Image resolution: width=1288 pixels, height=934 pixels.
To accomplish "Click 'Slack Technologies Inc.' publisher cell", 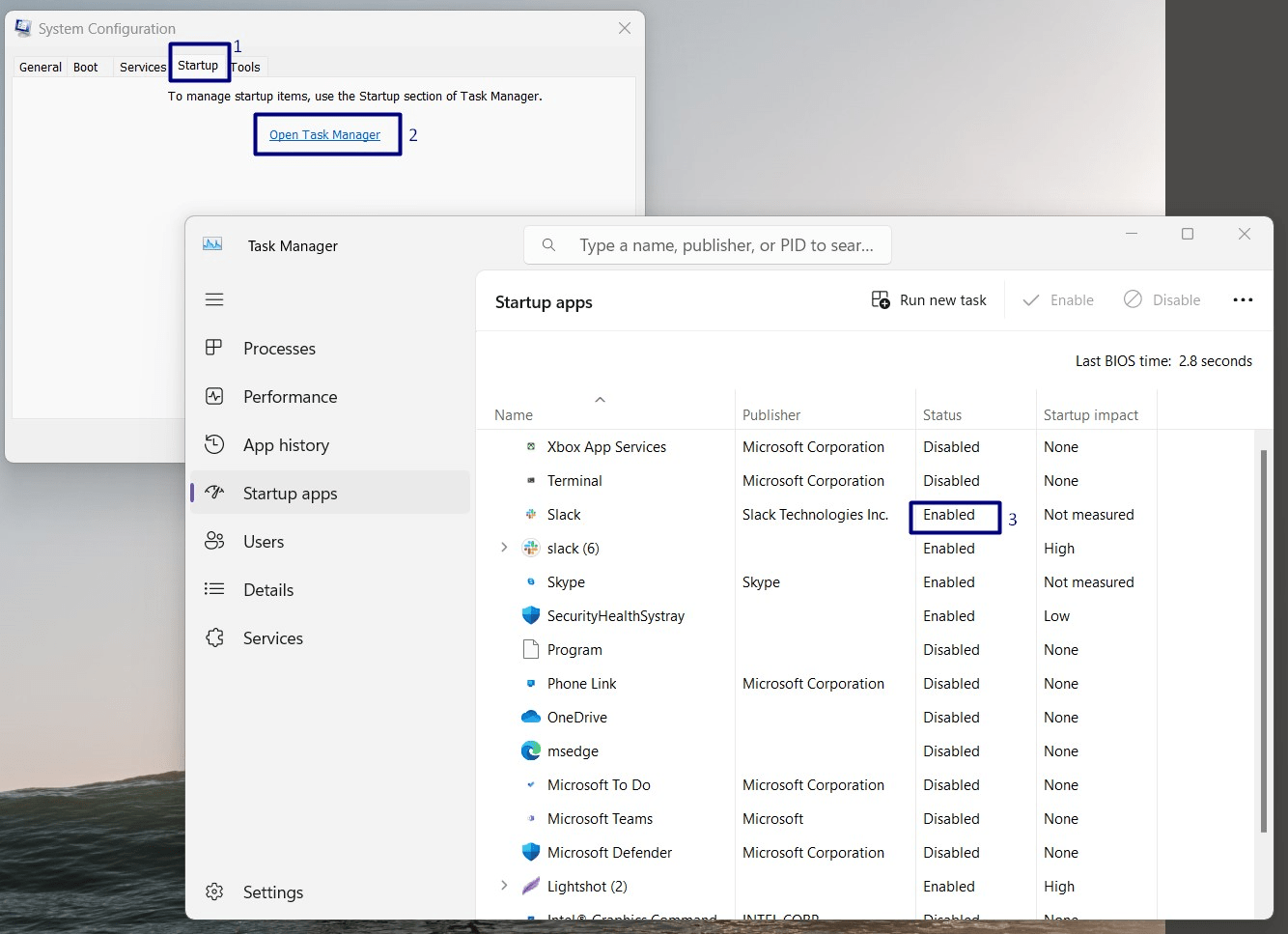I will [x=815, y=515].
